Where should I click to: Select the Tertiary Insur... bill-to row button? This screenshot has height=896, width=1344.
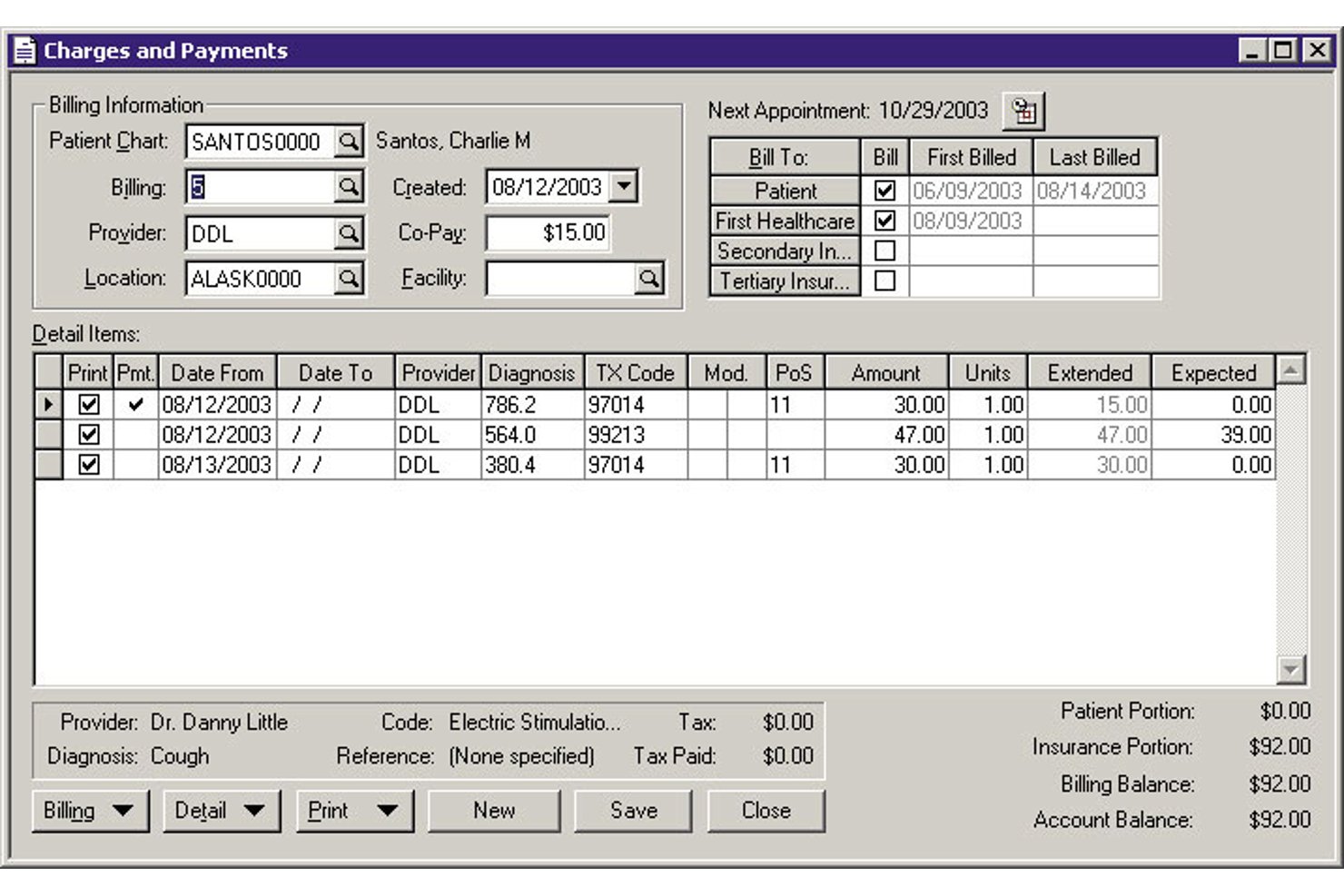[786, 281]
